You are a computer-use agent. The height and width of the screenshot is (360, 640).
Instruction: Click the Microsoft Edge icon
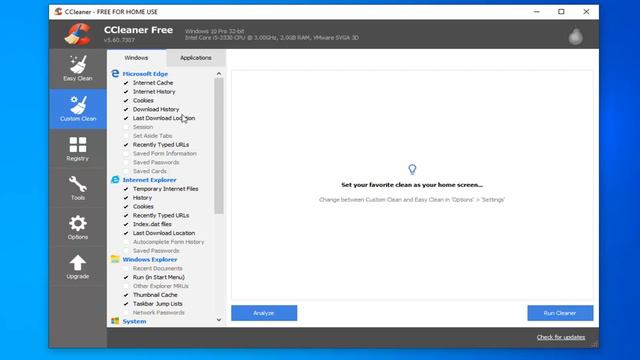click(115, 73)
